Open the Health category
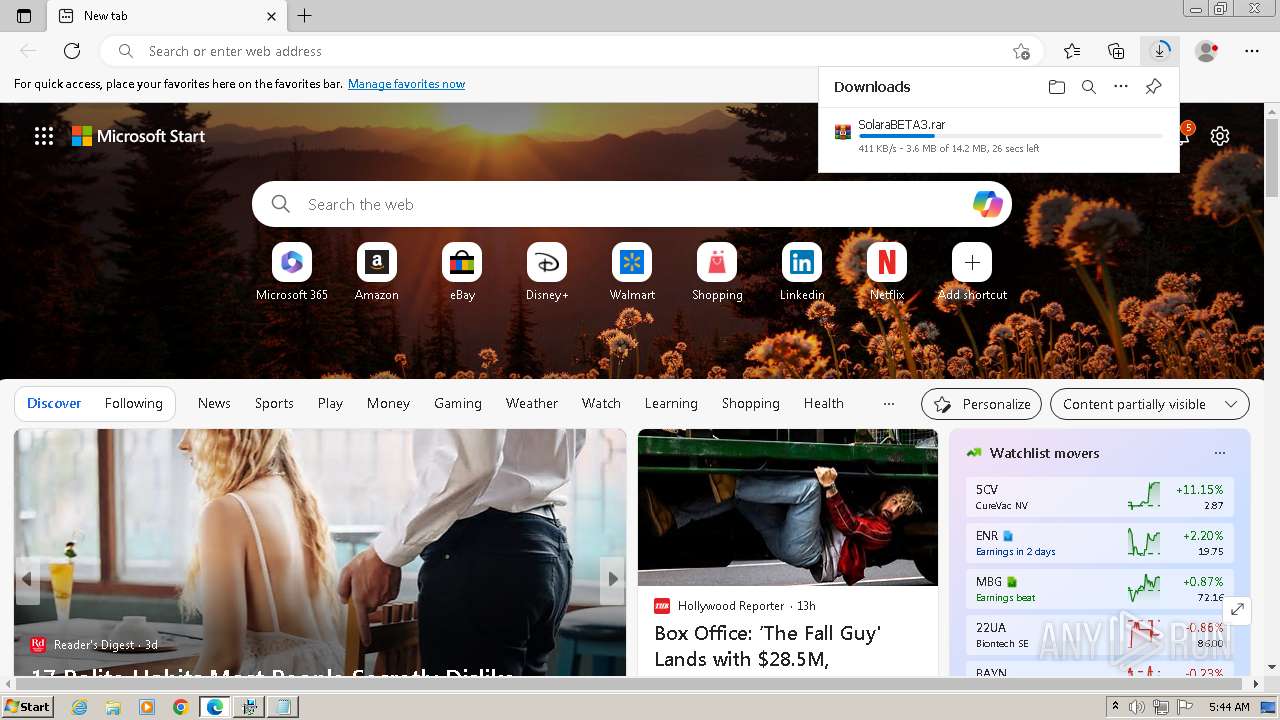This screenshot has height=720, width=1280. coord(824,403)
